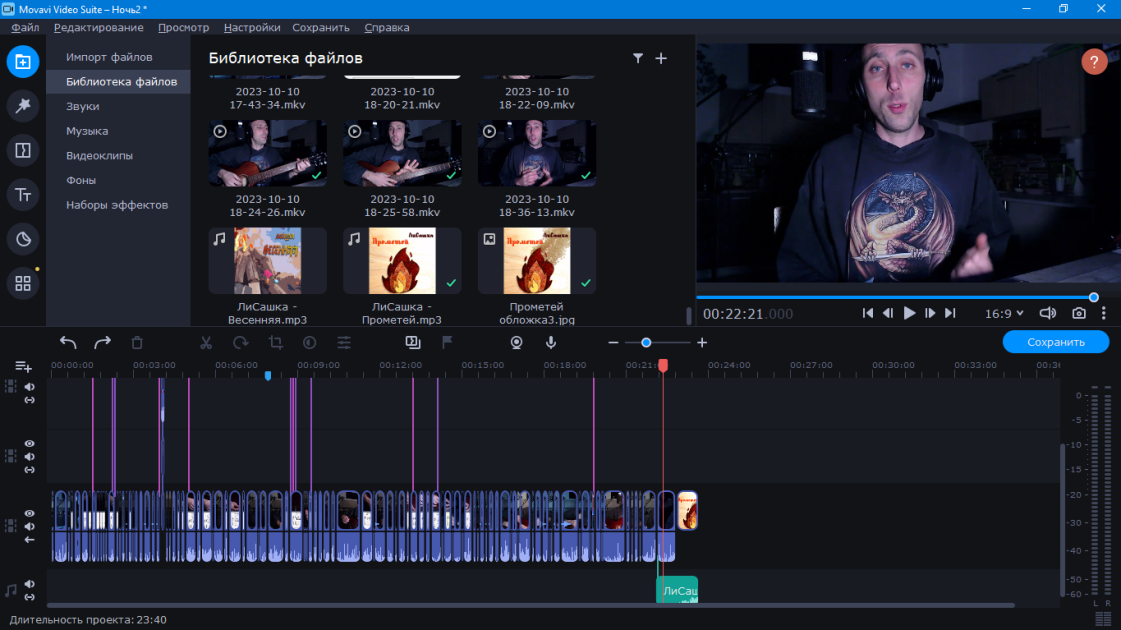Mute the second track speaker
Viewport: 1121px width, 630px height.
coord(29,456)
